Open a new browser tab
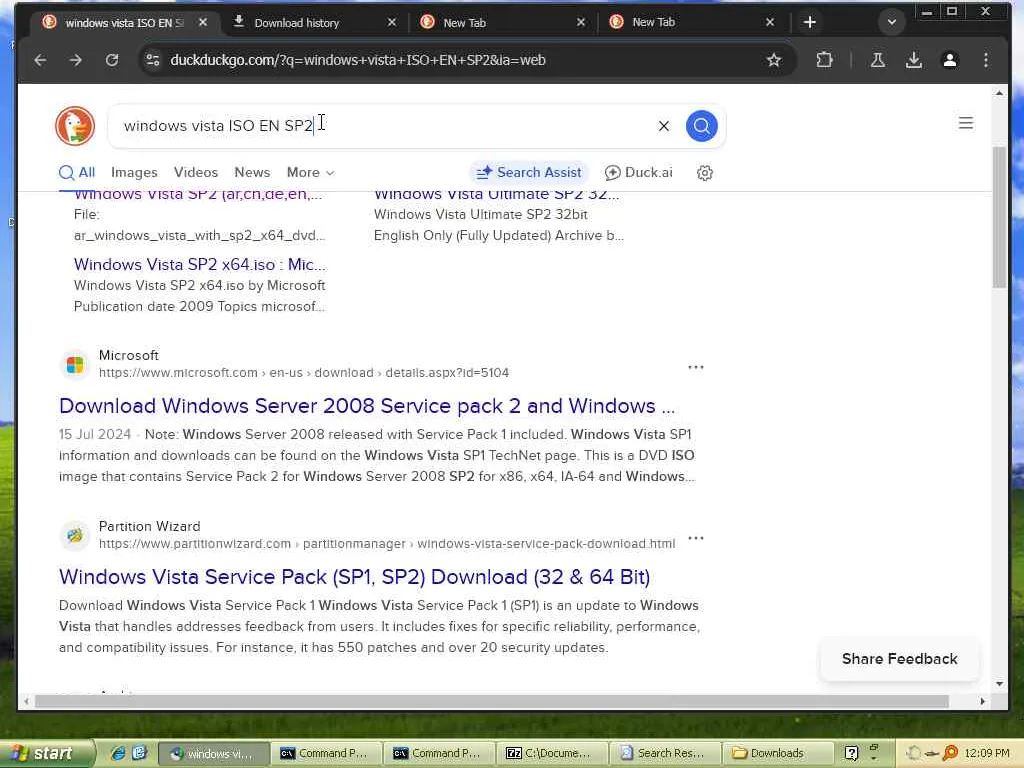 tap(810, 22)
